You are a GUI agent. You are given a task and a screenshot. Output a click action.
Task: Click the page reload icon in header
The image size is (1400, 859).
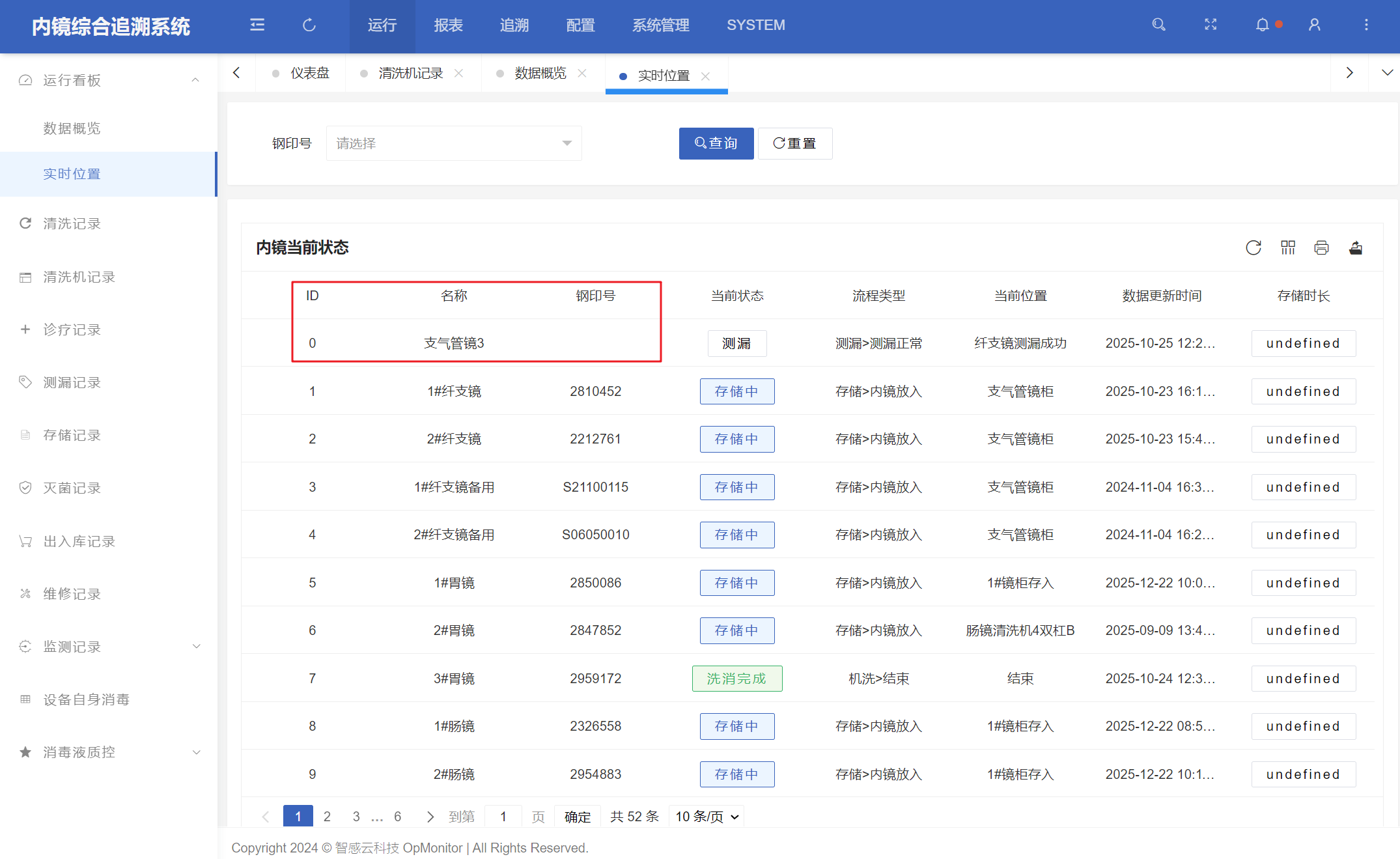(309, 25)
